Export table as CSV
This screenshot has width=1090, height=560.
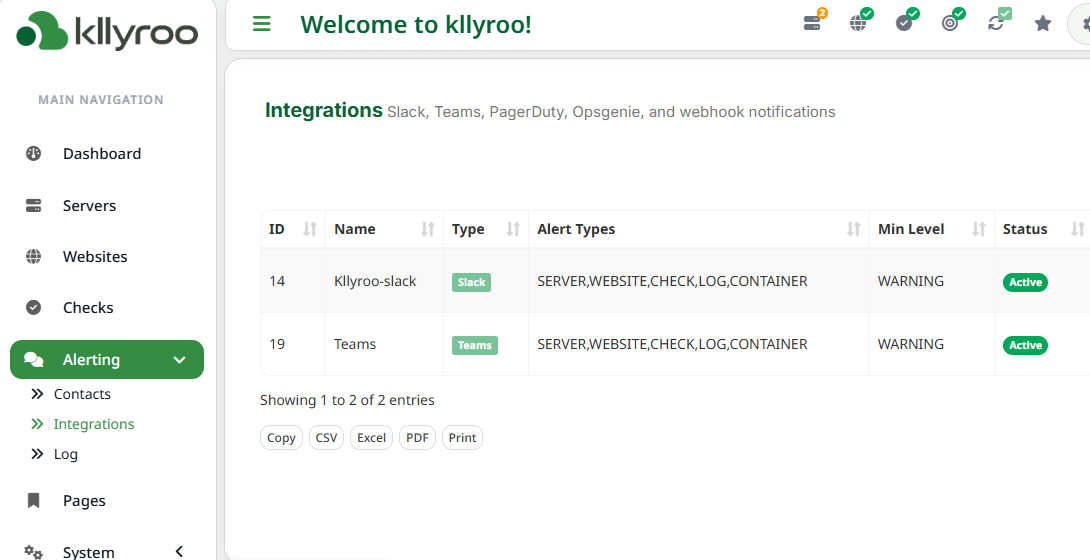327,438
